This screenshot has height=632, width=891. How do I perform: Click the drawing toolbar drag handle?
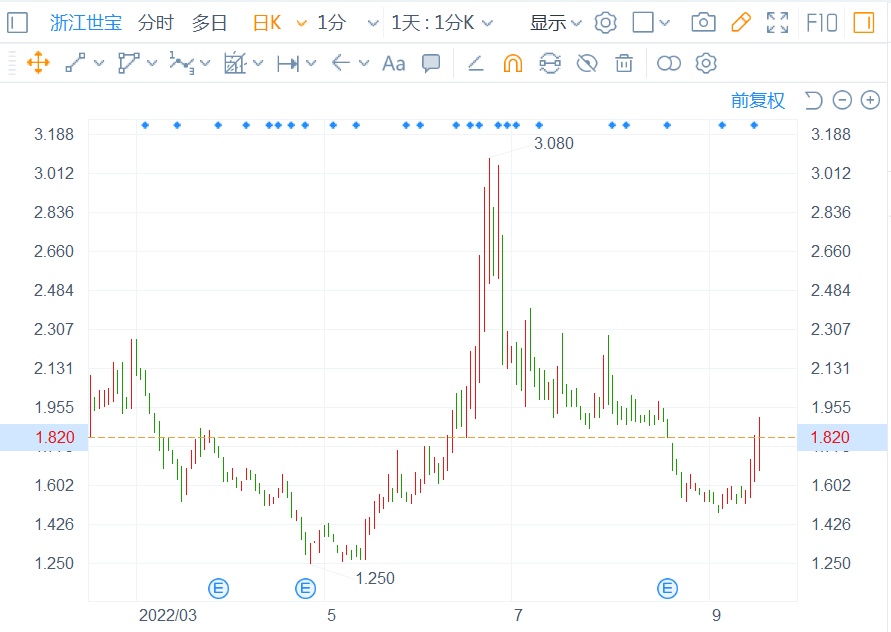coord(12,63)
